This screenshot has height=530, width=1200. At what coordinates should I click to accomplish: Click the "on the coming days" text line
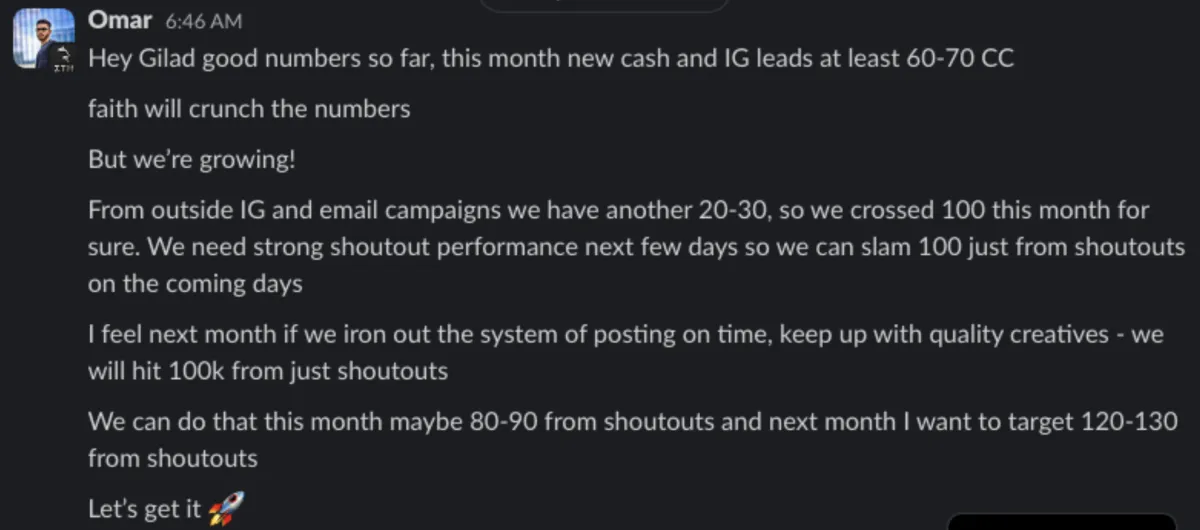point(194,284)
